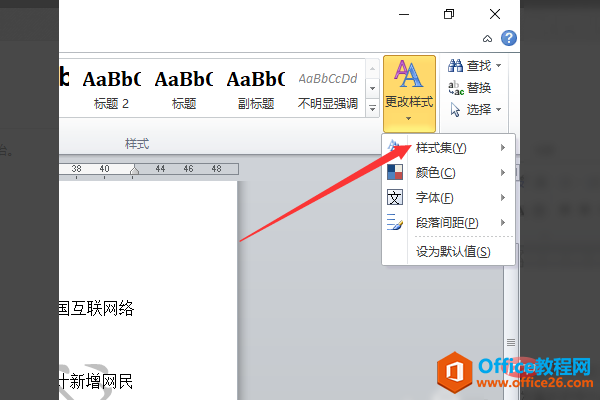Click the 替换 button label
This screenshot has height=400, width=600.
point(479,88)
